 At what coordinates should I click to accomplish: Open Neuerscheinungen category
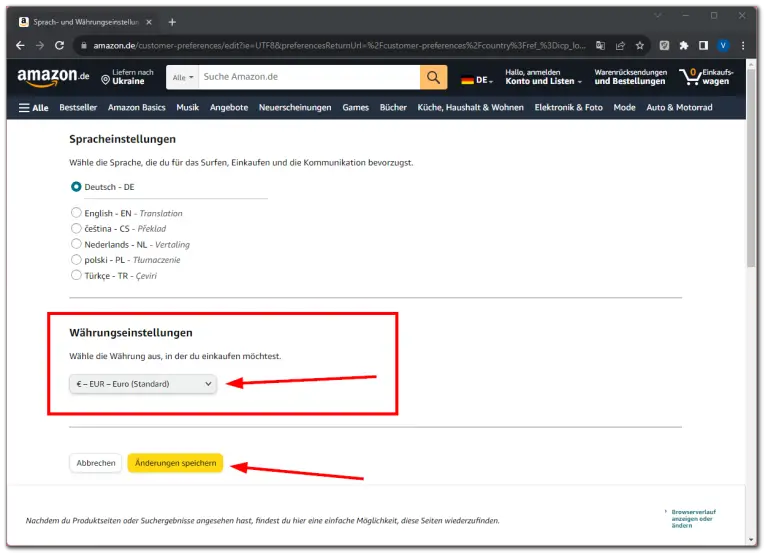(x=295, y=108)
